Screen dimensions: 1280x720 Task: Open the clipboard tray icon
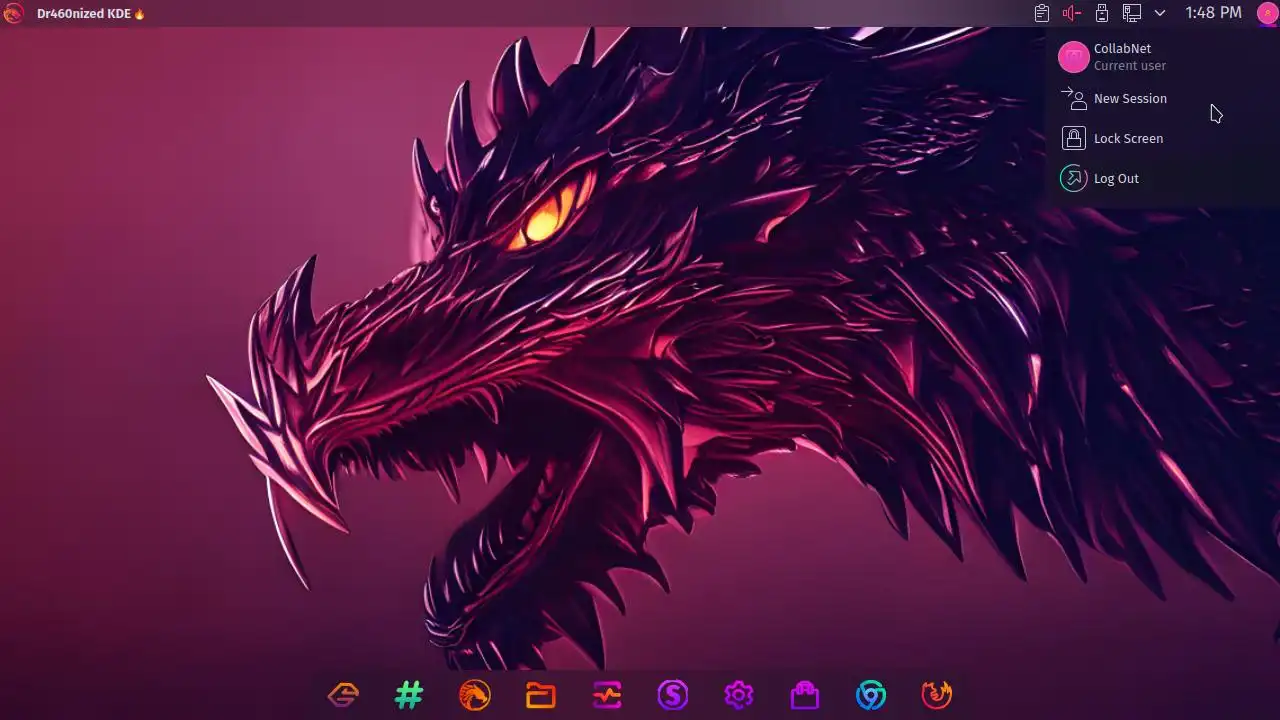point(1042,13)
